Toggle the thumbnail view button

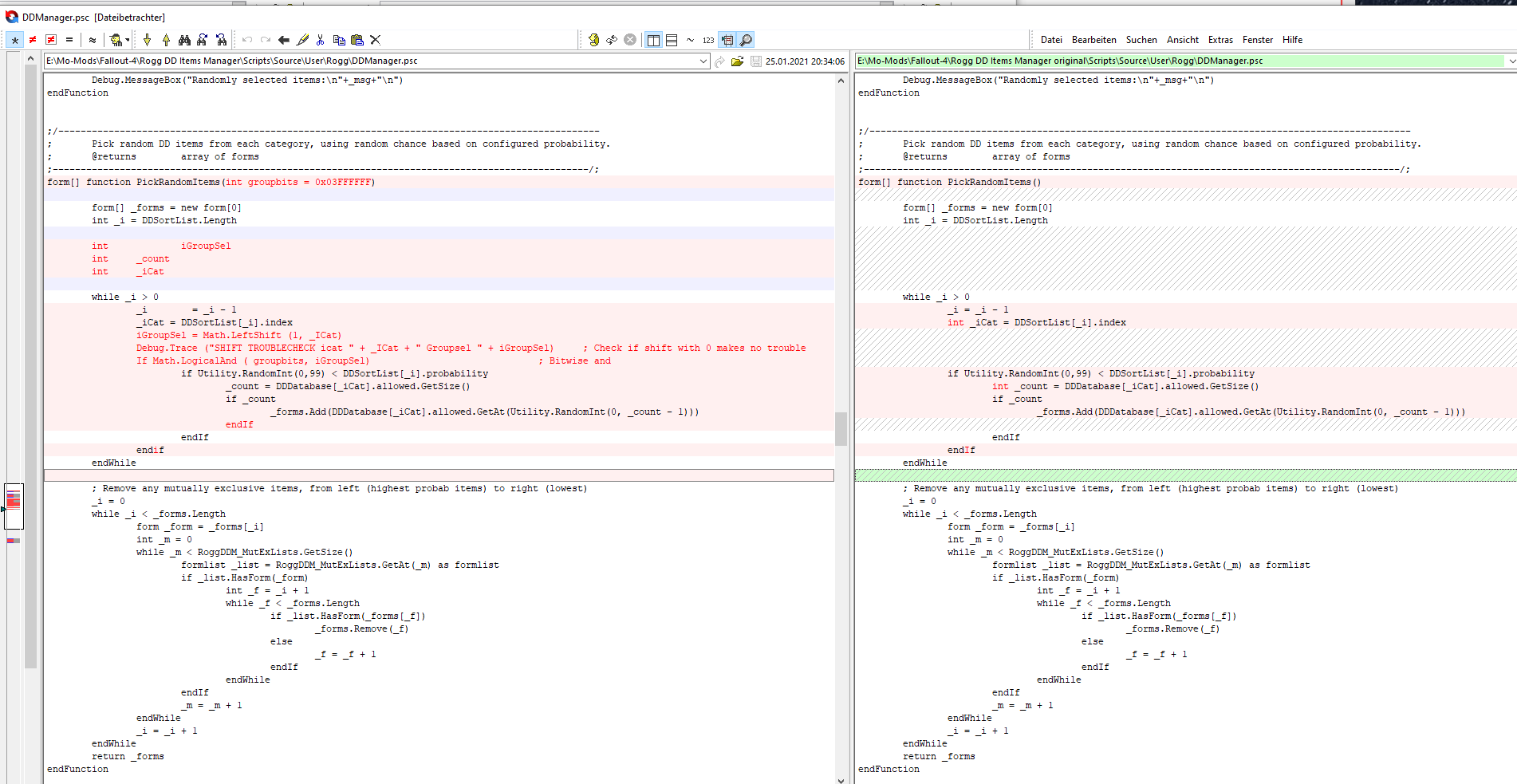727,40
